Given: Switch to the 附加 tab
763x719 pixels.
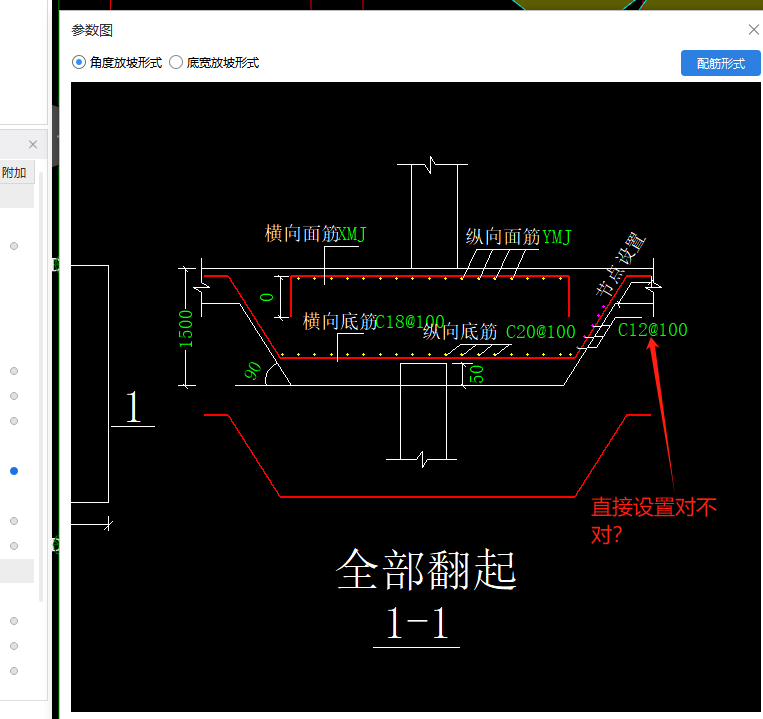Looking at the screenshot, I should coord(14,173).
